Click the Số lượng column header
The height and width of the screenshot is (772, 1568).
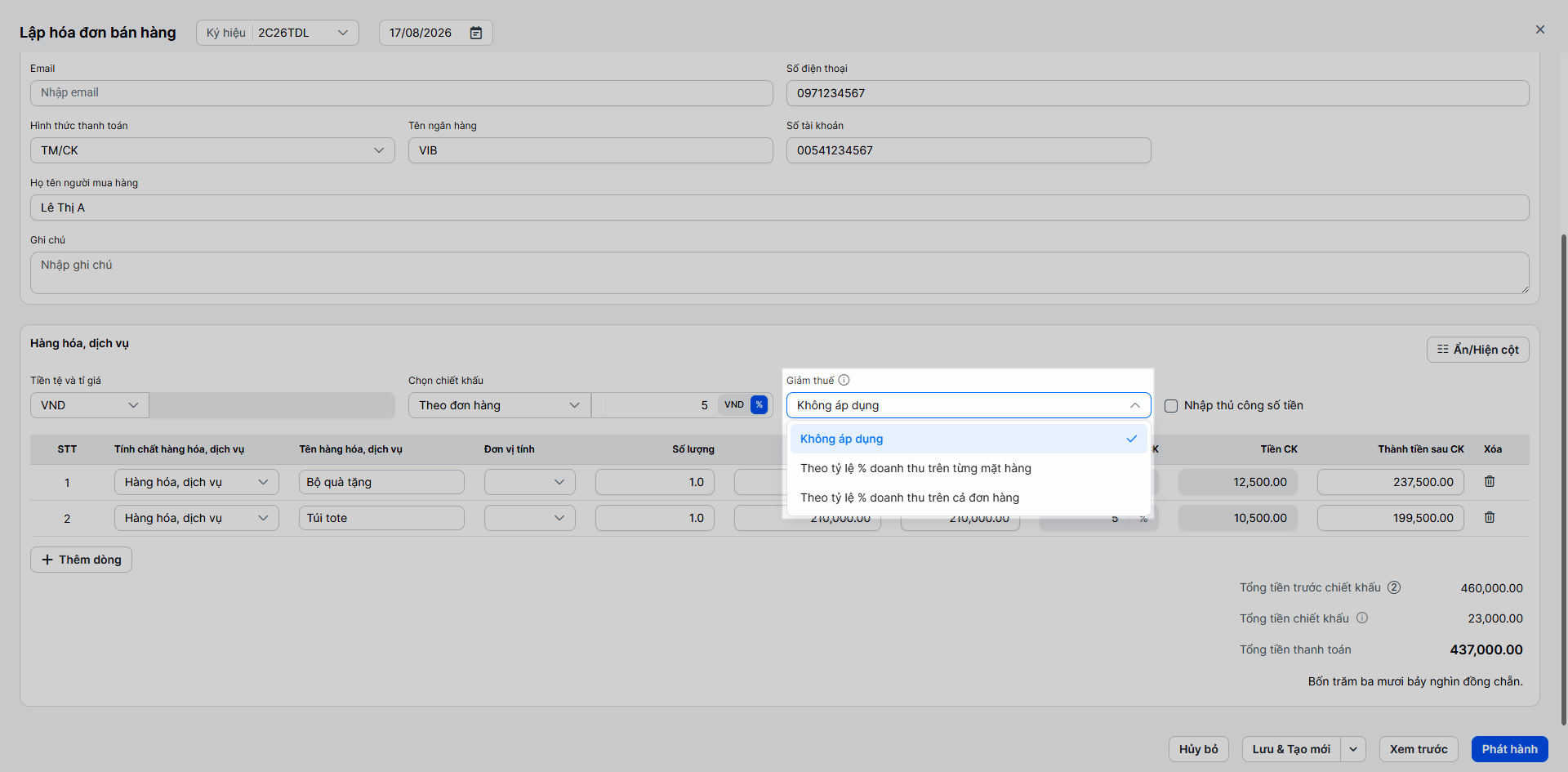pyautogui.click(x=693, y=449)
